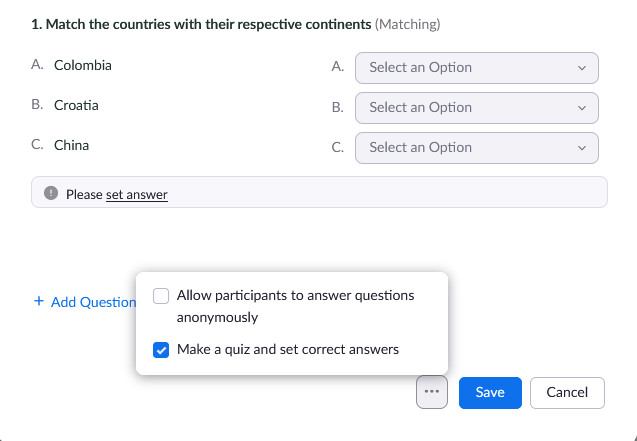Click the set answer link

[x=137, y=195]
